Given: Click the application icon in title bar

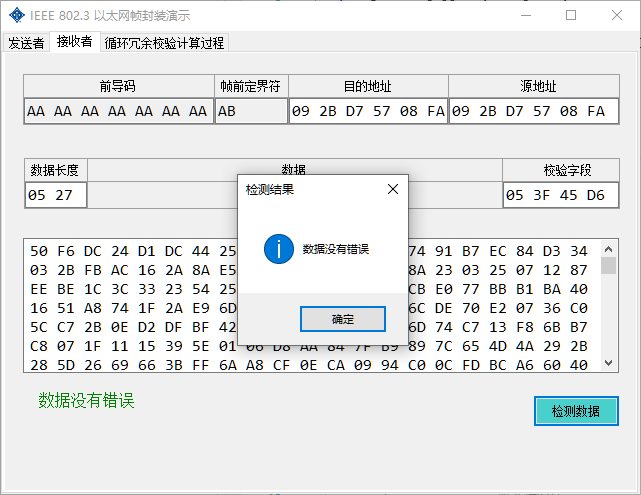Looking at the screenshot, I should point(15,15).
